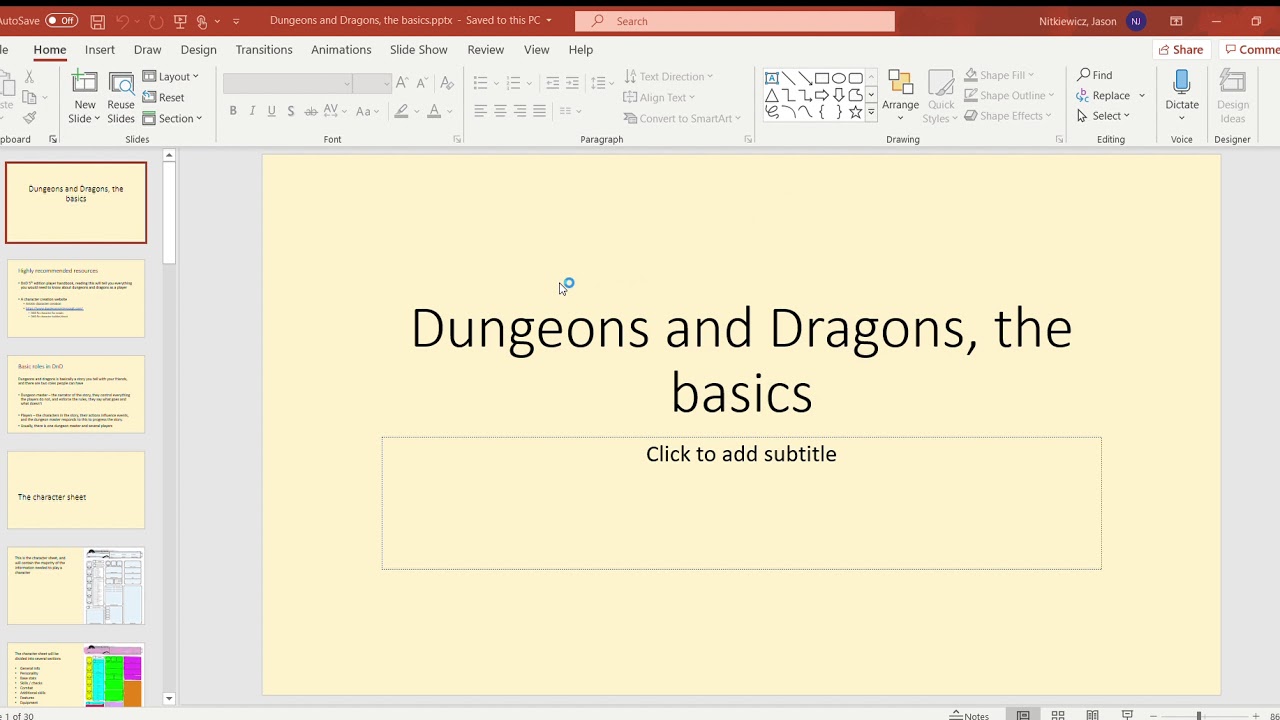Switch to the Transitions tab
This screenshot has height=720, width=1280.
pyautogui.click(x=264, y=49)
